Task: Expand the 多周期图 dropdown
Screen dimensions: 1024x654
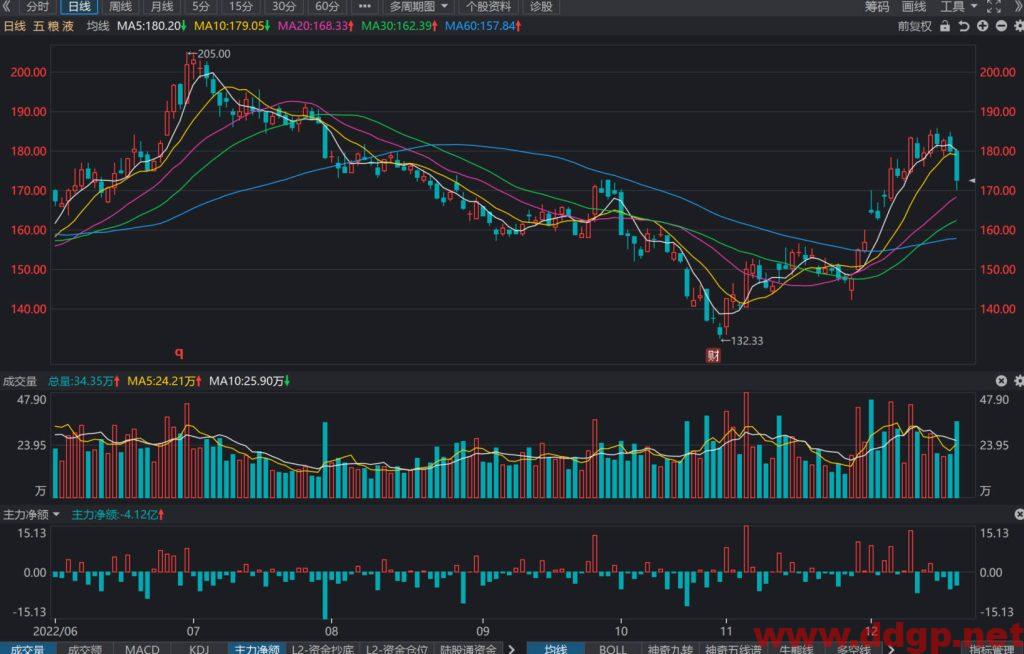Action: (419, 7)
